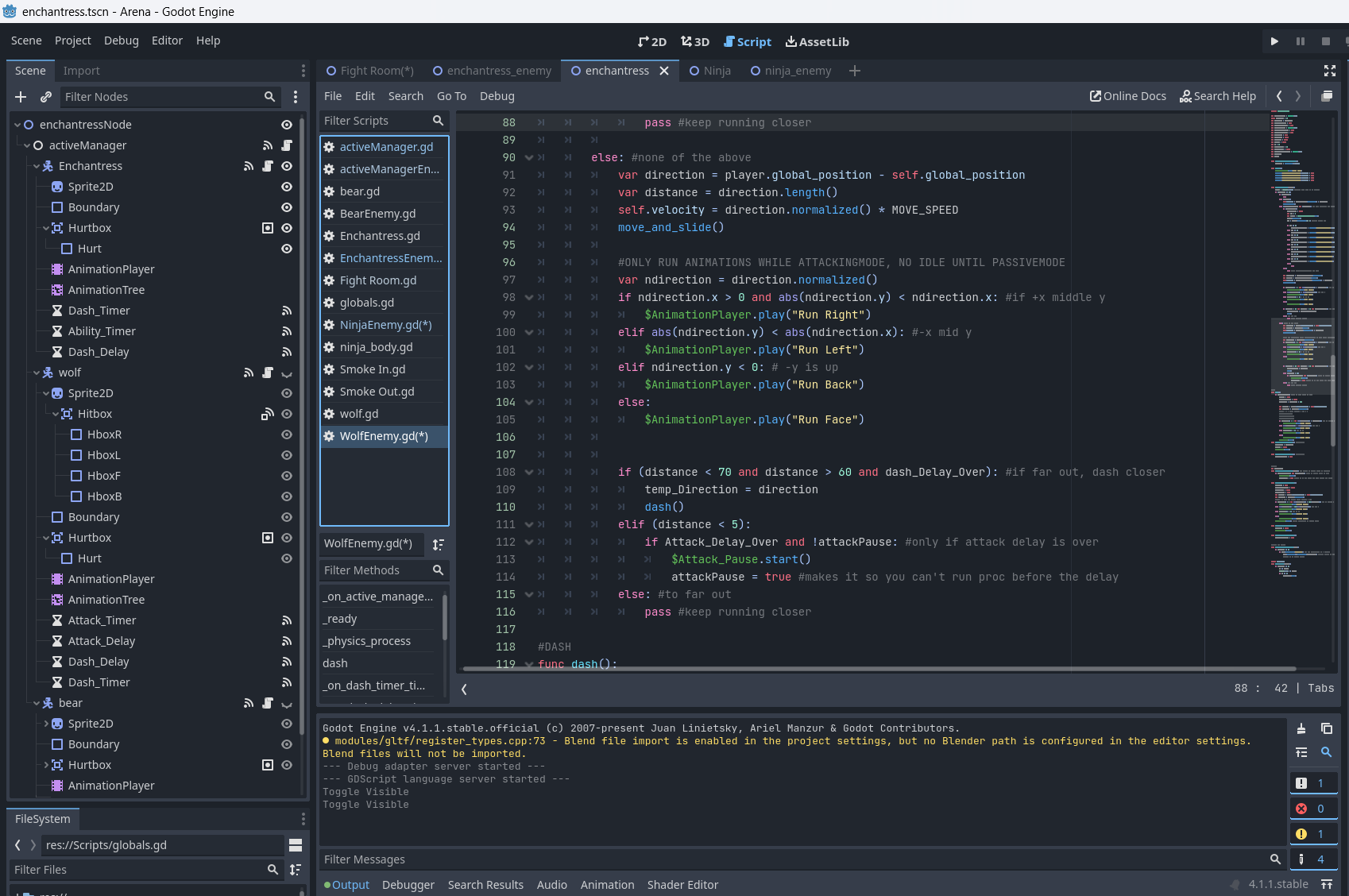1349x896 pixels.
Task: Click Copy Selection icon in output panel
Action: click(1327, 728)
